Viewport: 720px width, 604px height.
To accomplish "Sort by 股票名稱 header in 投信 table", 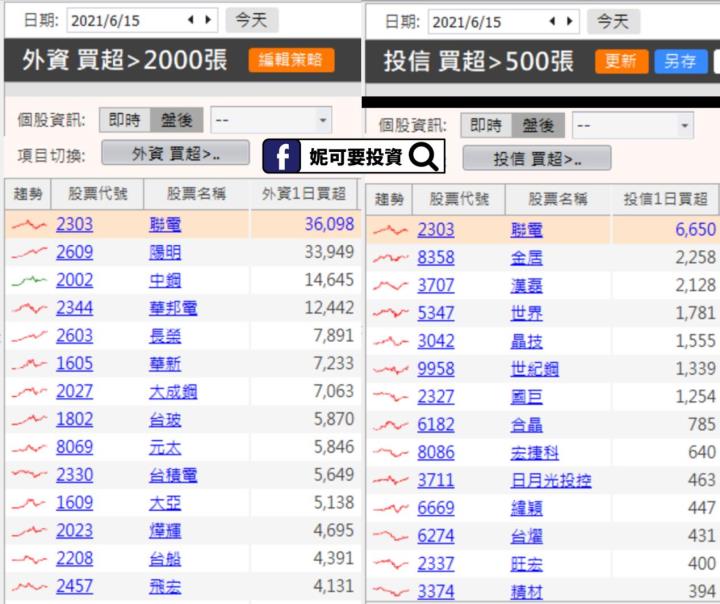I will (558, 199).
